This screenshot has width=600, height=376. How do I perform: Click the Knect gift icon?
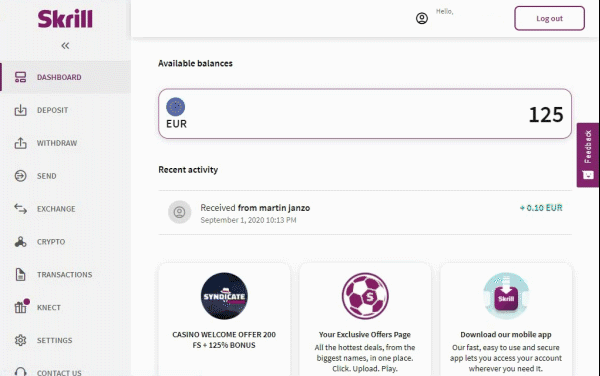pyautogui.click(x=21, y=306)
